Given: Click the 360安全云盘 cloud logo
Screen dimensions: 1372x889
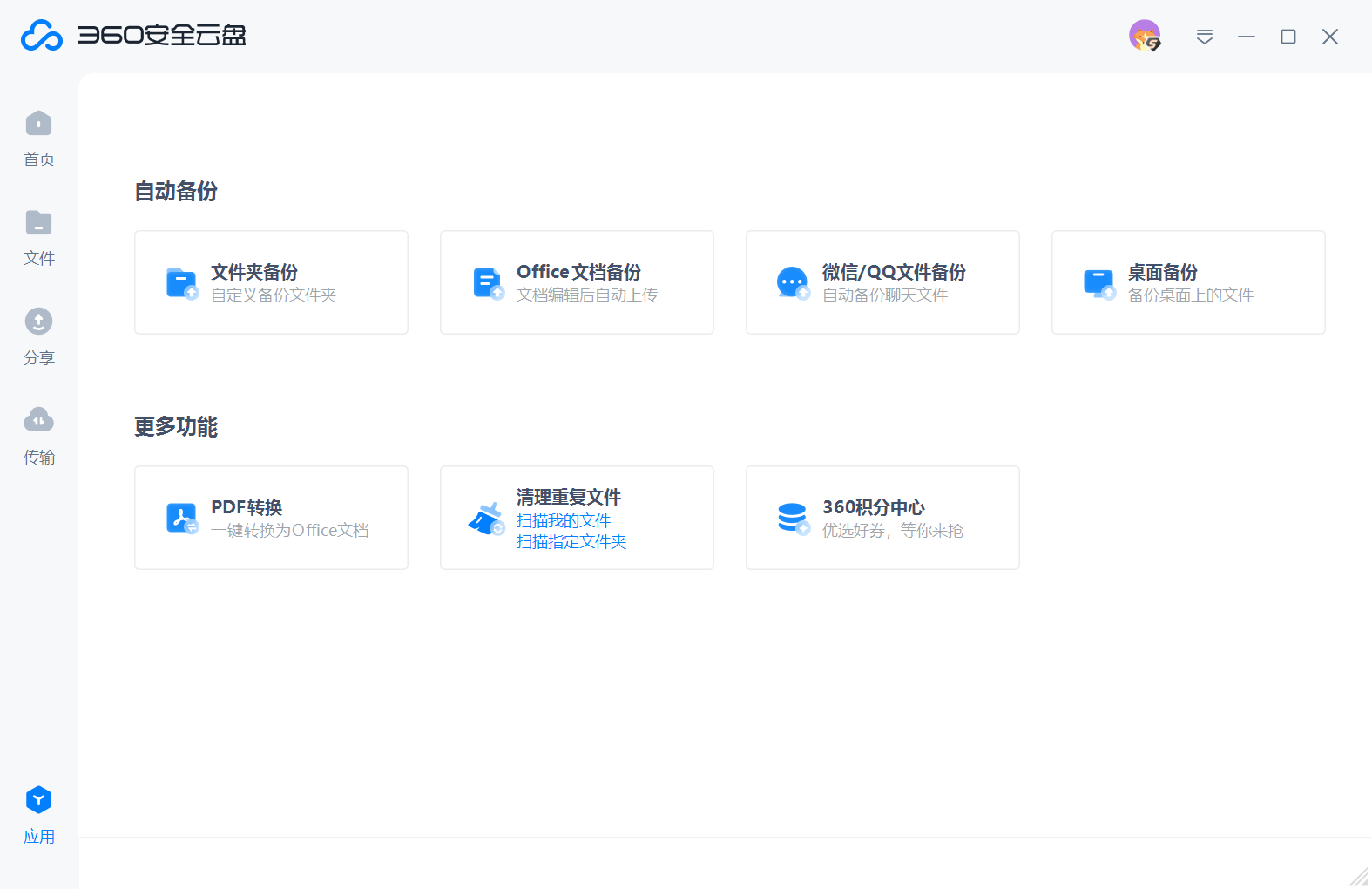Looking at the screenshot, I should [42, 36].
